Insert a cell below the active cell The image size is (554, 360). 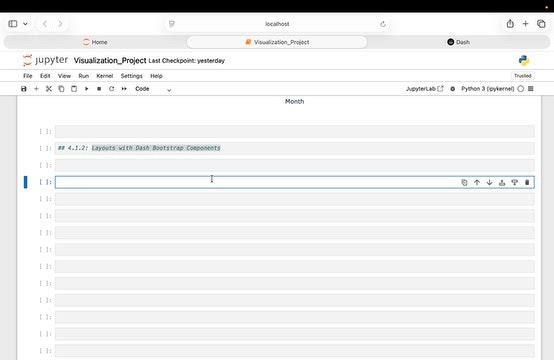(514, 182)
